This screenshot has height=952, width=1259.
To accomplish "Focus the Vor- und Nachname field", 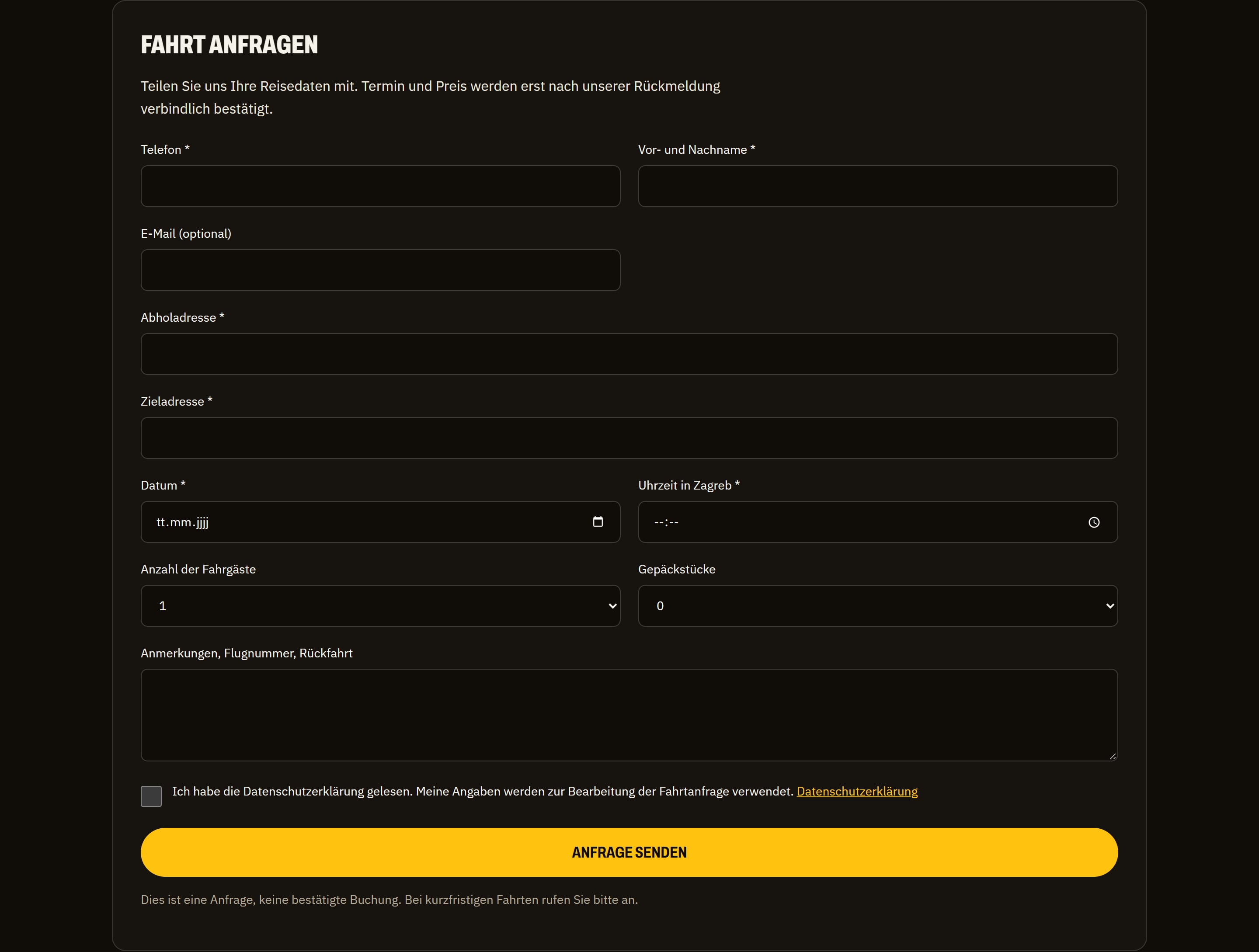I will click(x=878, y=186).
